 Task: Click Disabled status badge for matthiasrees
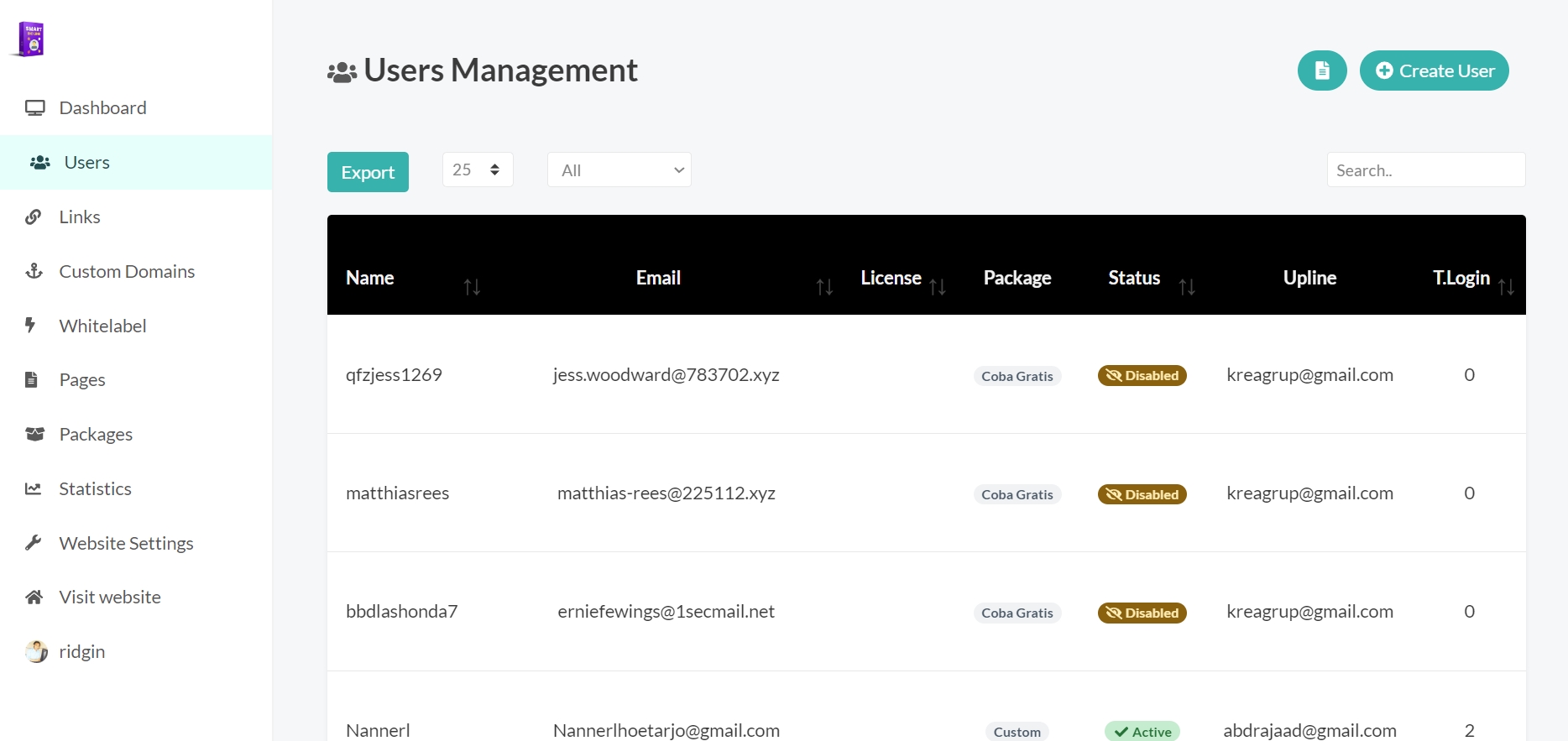(1142, 494)
